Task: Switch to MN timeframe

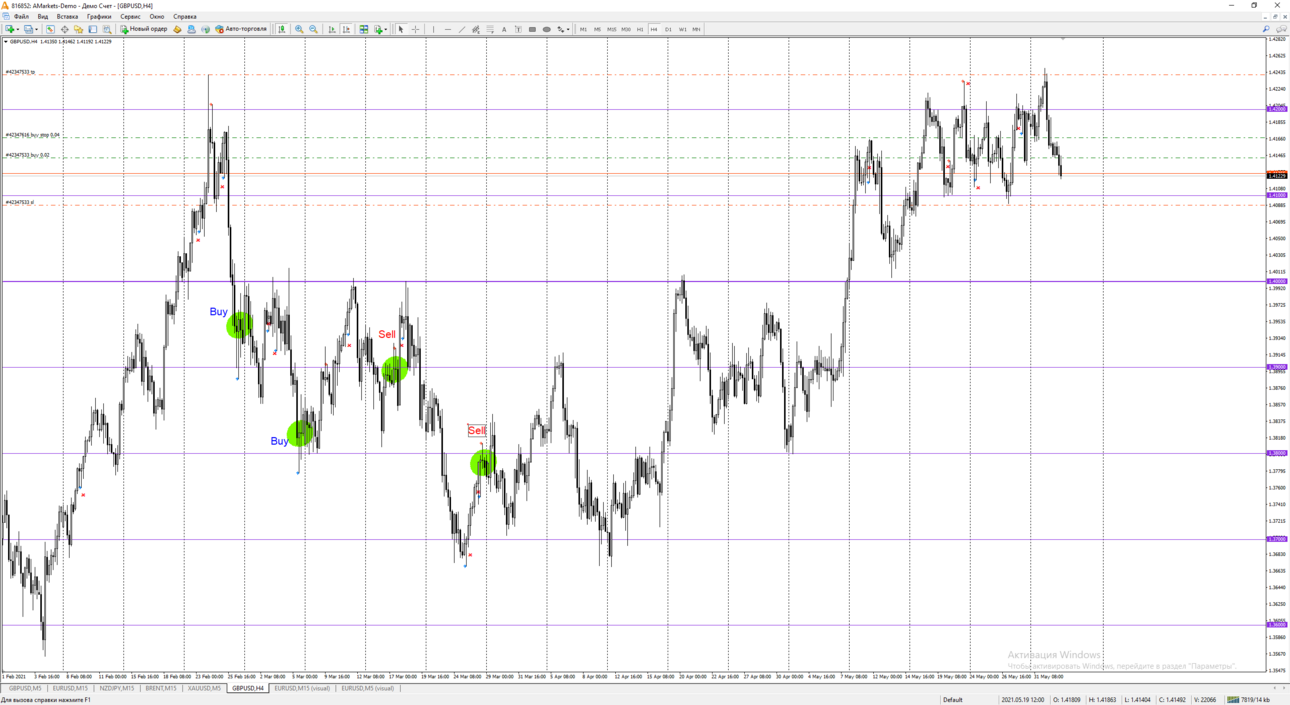Action: [696, 29]
